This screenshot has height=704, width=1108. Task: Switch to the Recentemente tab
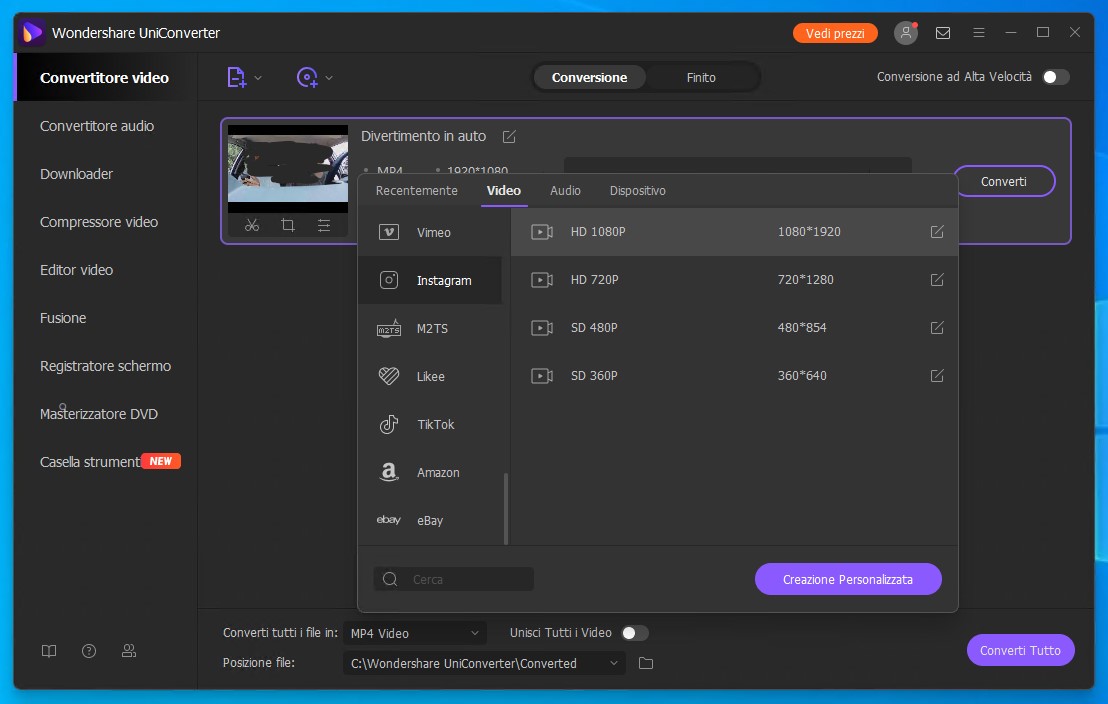(416, 191)
